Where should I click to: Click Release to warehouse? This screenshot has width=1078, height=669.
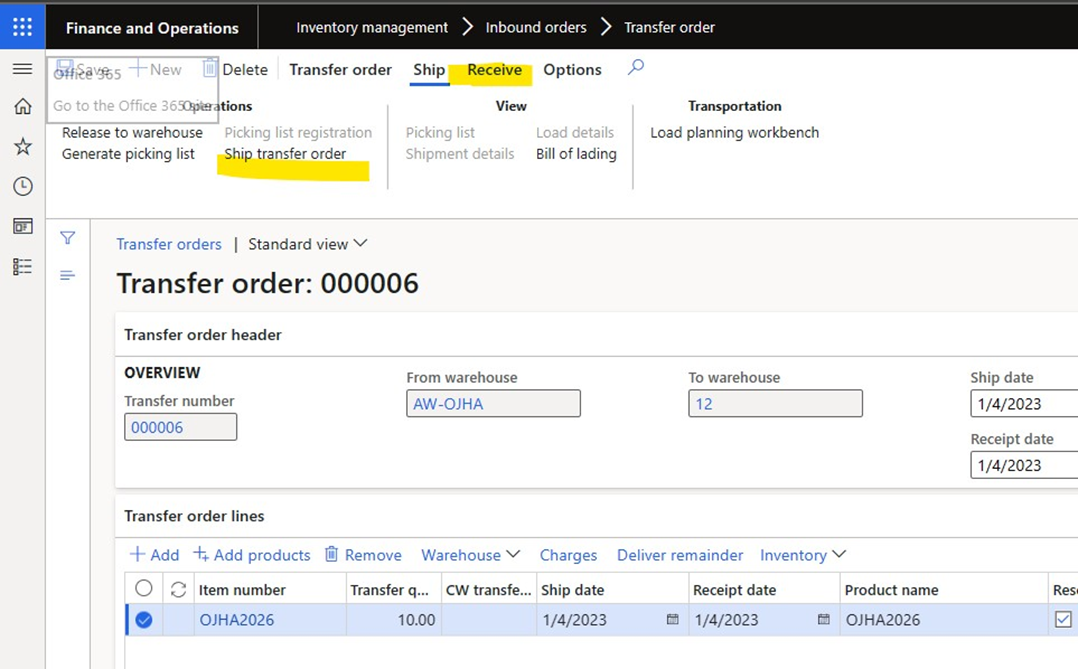[x=132, y=132]
